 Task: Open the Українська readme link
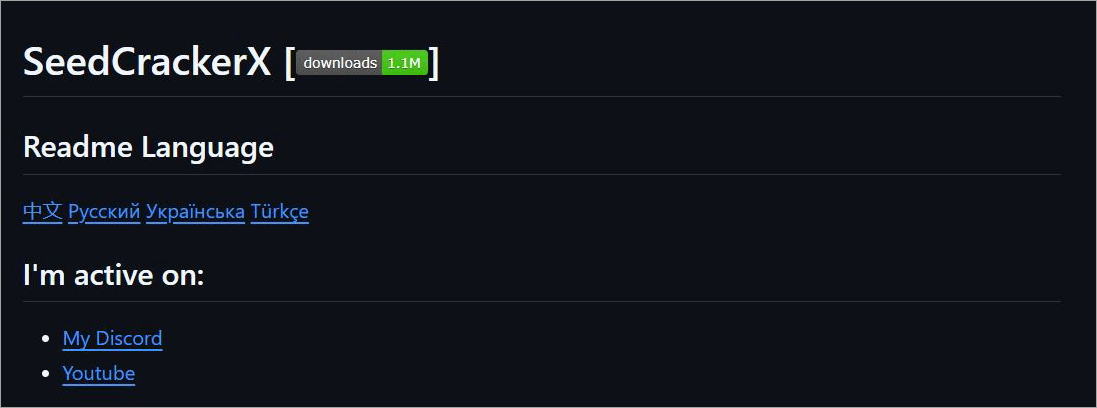(195, 212)
